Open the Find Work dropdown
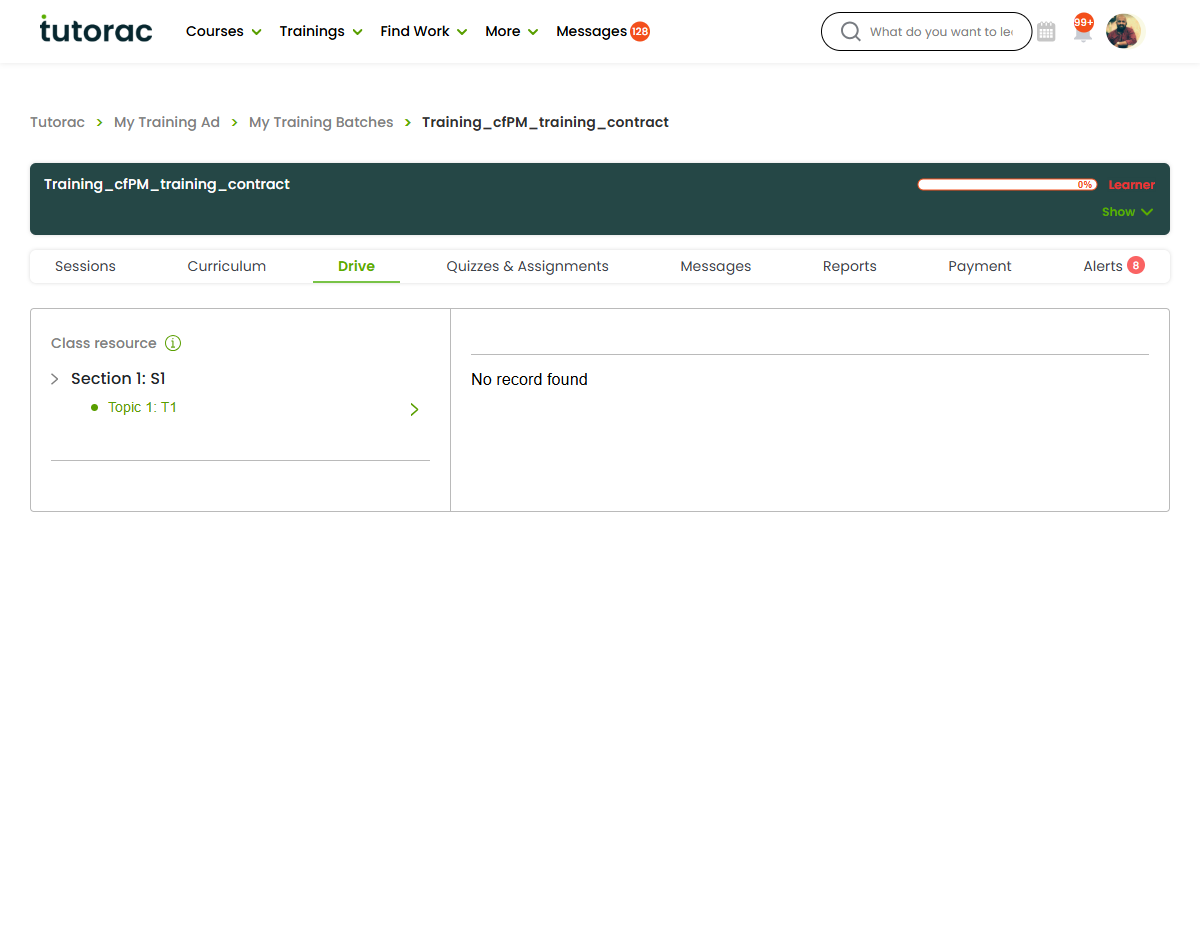Viewport: 1200px width, 950px height. click(x=424, y=31)
